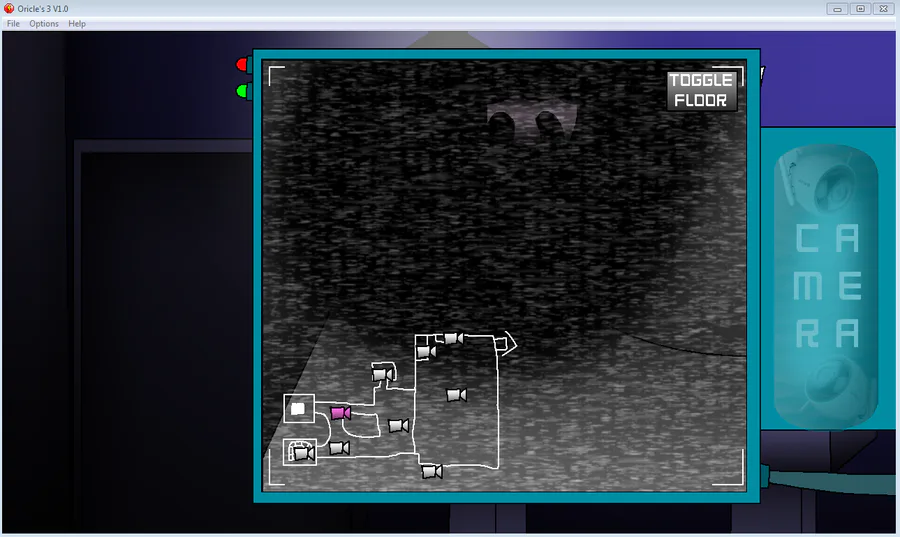900x537 pixels.
Task: Click the teal CAMERA panel to close the monitor
Action: (827, 286)
